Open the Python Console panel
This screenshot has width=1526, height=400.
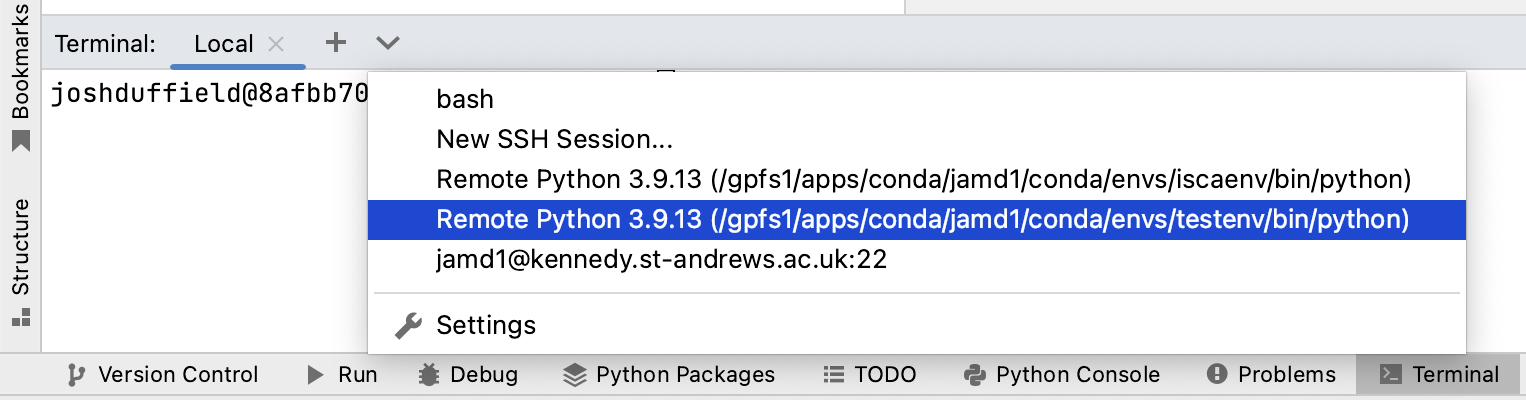(x=1062, y=375)
